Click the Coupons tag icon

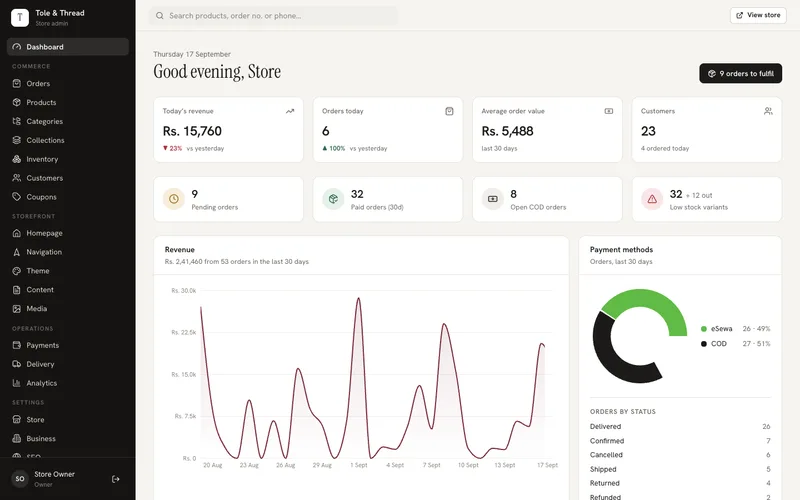17,196
